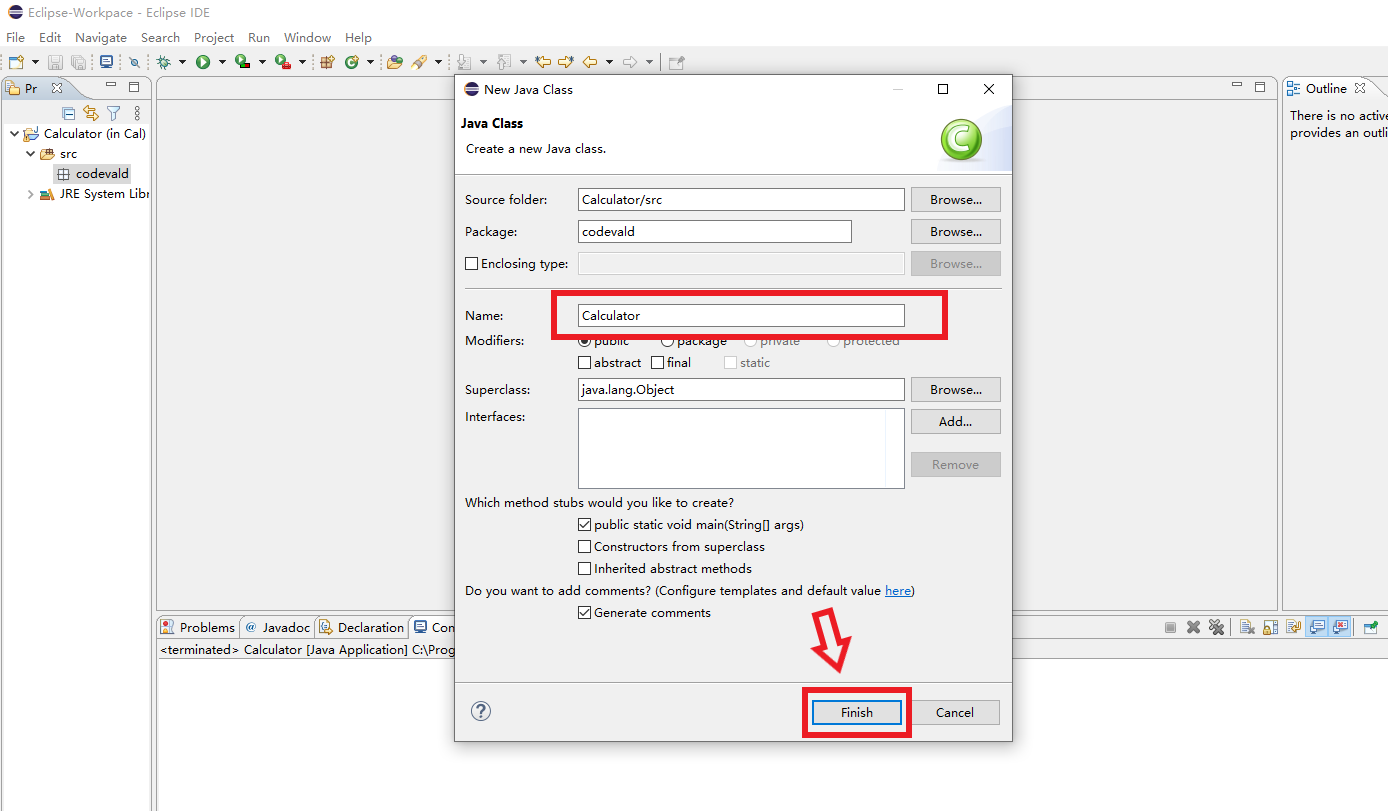The image size is (1388, 811).
Task: Expand the JRE System Library node
Action: click(31, 194)
